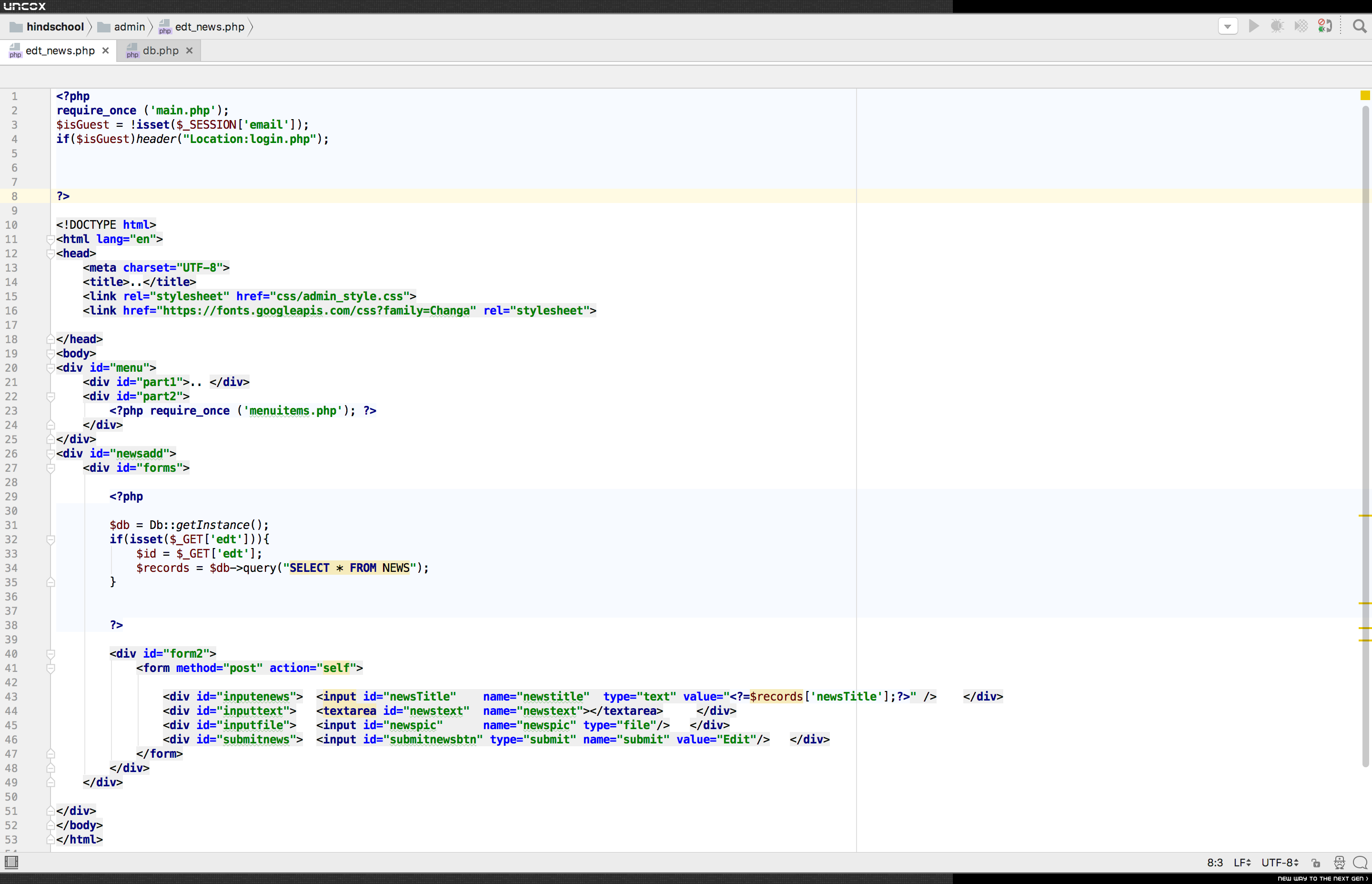This screenshot has width=1372, height=884.
Task: Collapse the form2 div fold on line 40
Action: click(50, 654)
